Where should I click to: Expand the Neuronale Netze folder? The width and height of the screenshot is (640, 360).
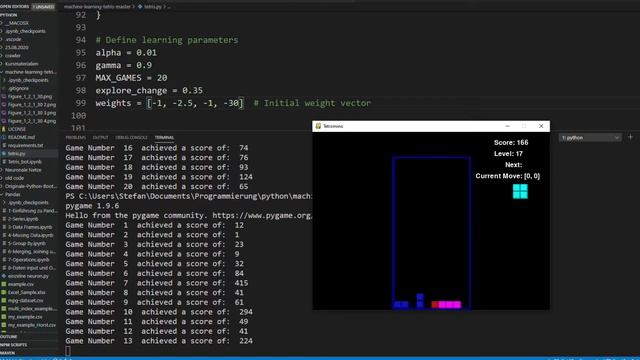tap(23, 170)
